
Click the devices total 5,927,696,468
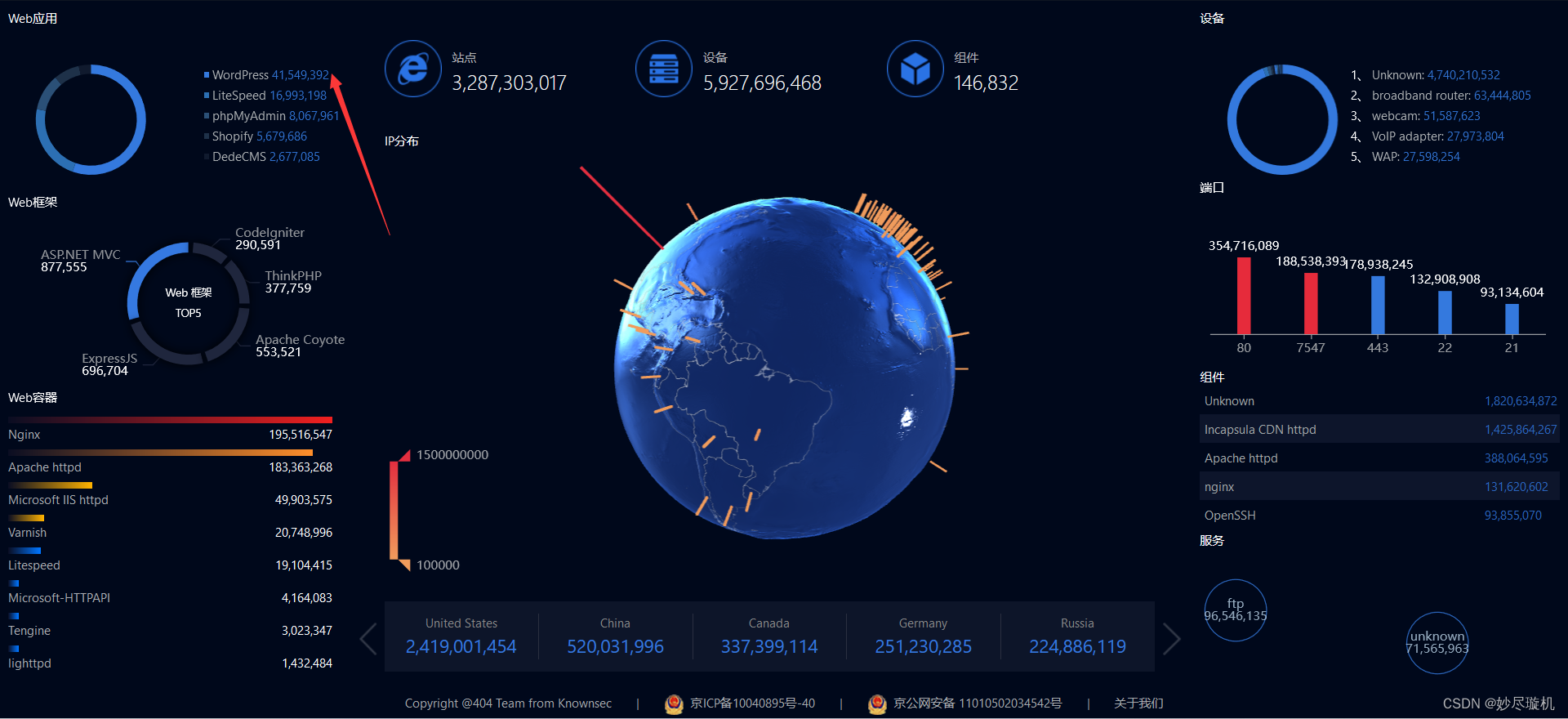762,83
